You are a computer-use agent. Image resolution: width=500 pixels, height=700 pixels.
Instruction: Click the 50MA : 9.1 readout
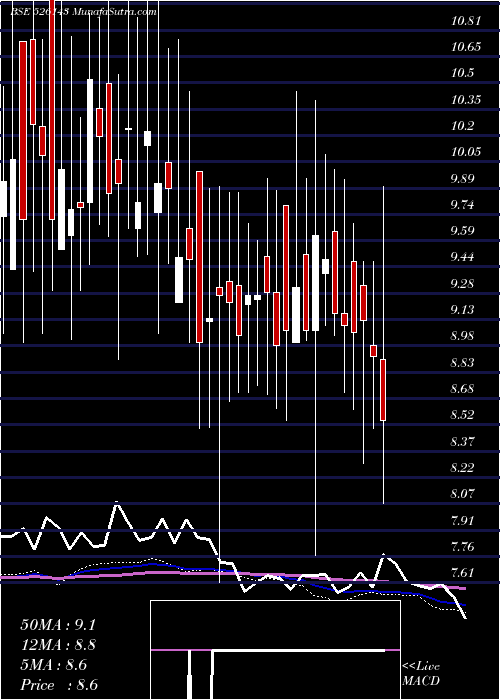tap(58, 625)
